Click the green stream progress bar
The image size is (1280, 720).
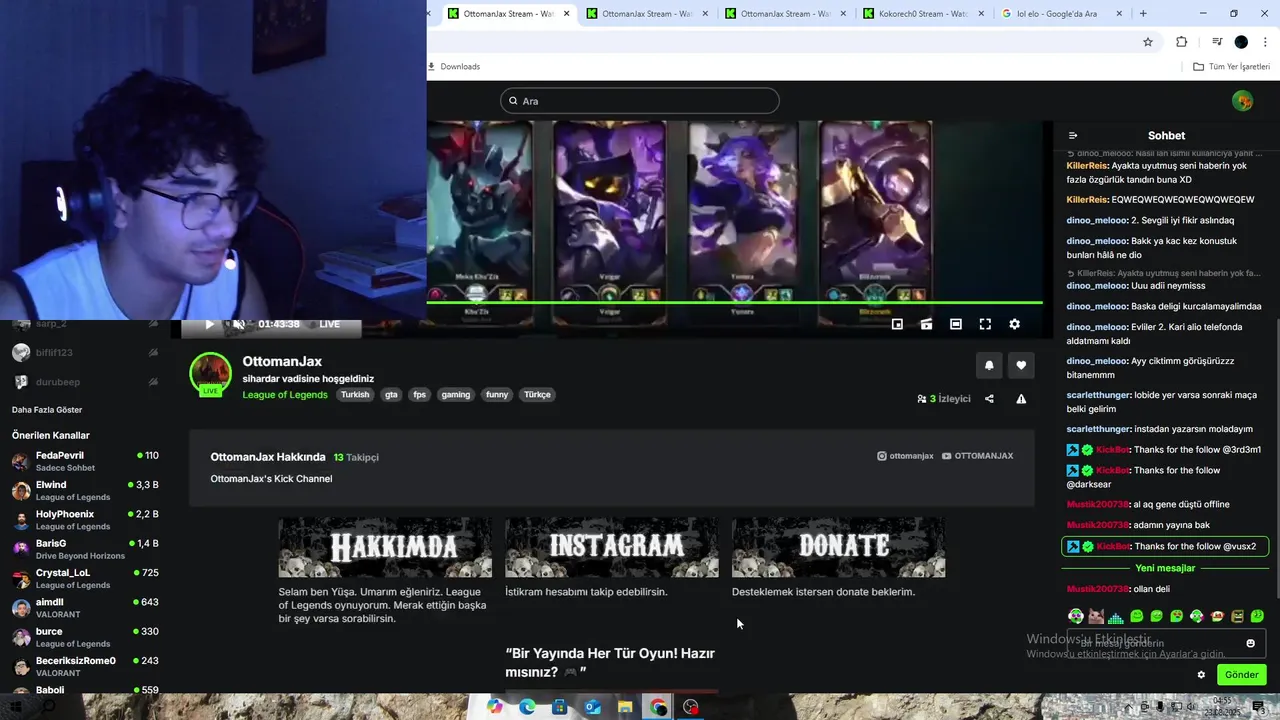click(x=734, y=302)
